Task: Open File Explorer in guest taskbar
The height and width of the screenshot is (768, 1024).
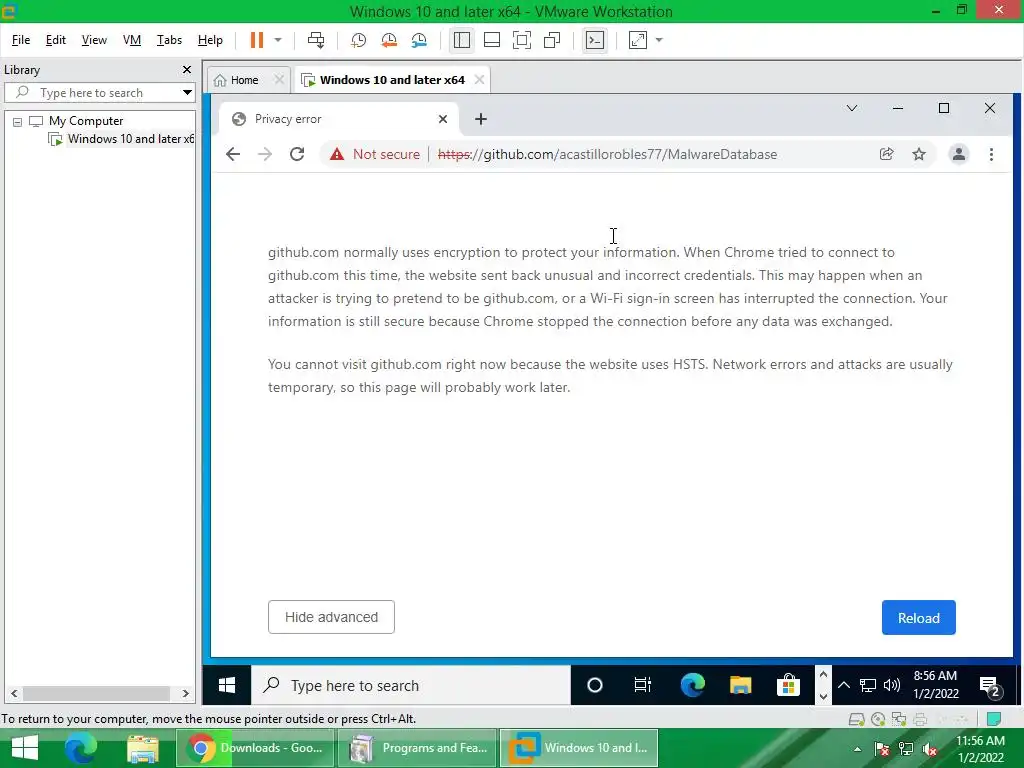Action: pos(741,685)
